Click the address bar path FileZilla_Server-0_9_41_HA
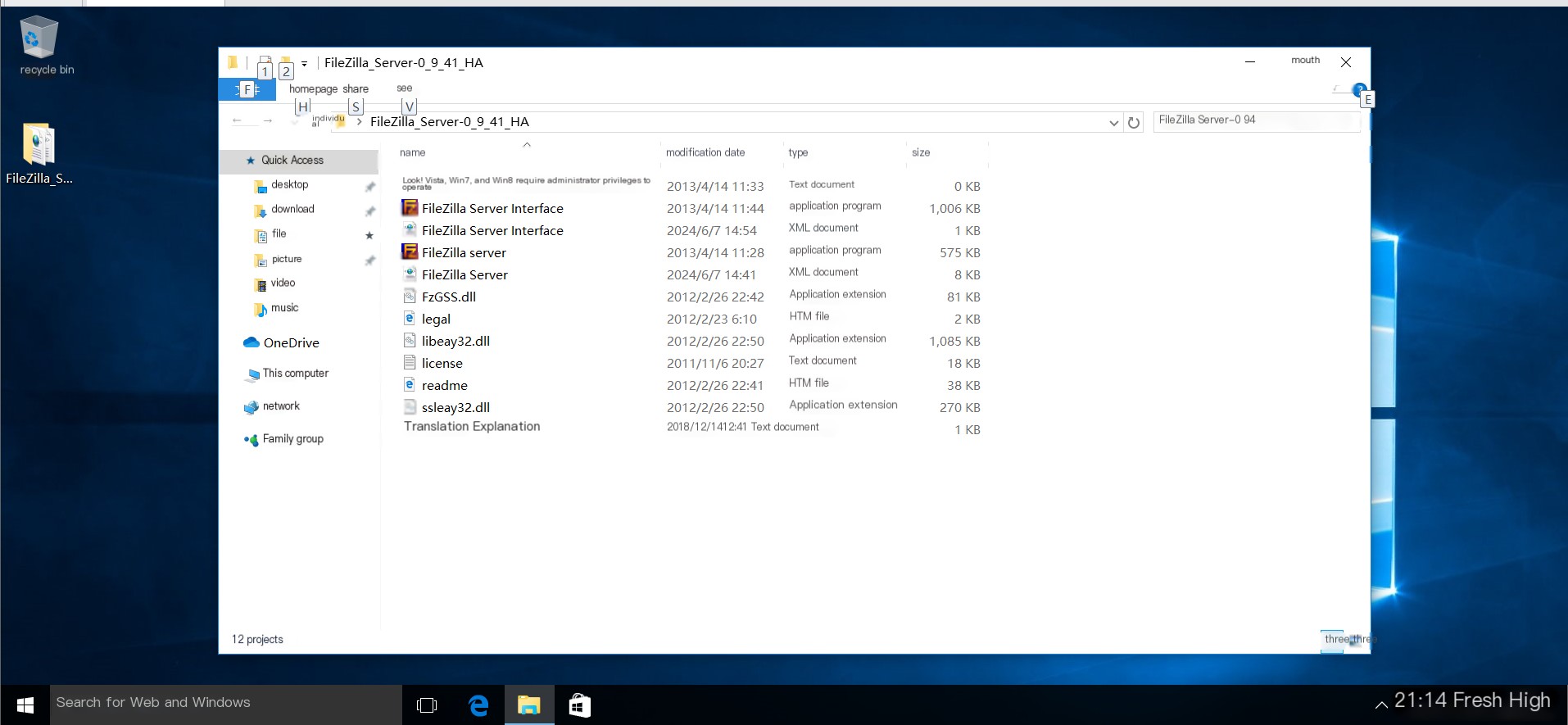 pos(450,122)
